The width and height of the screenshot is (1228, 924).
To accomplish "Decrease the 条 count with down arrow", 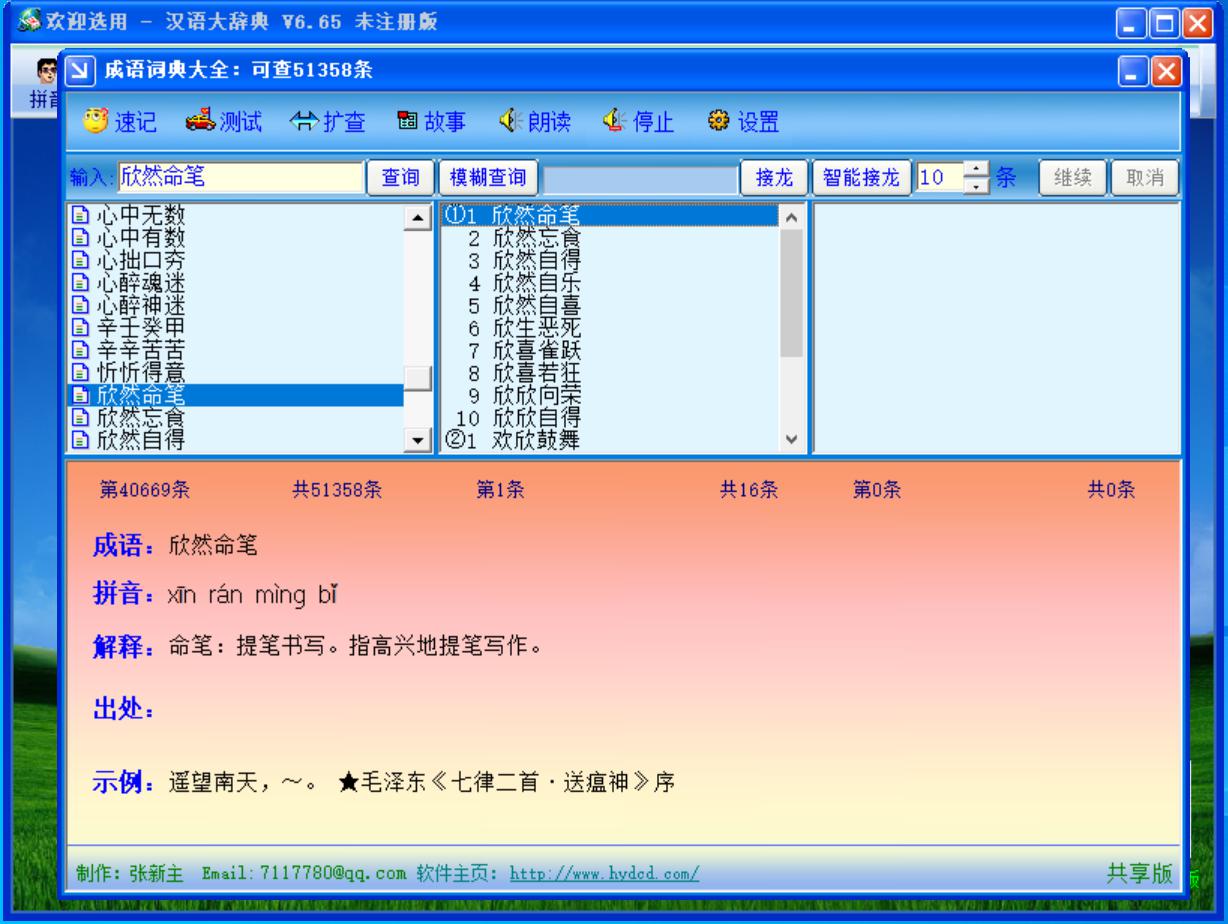I will coord(977,186).
